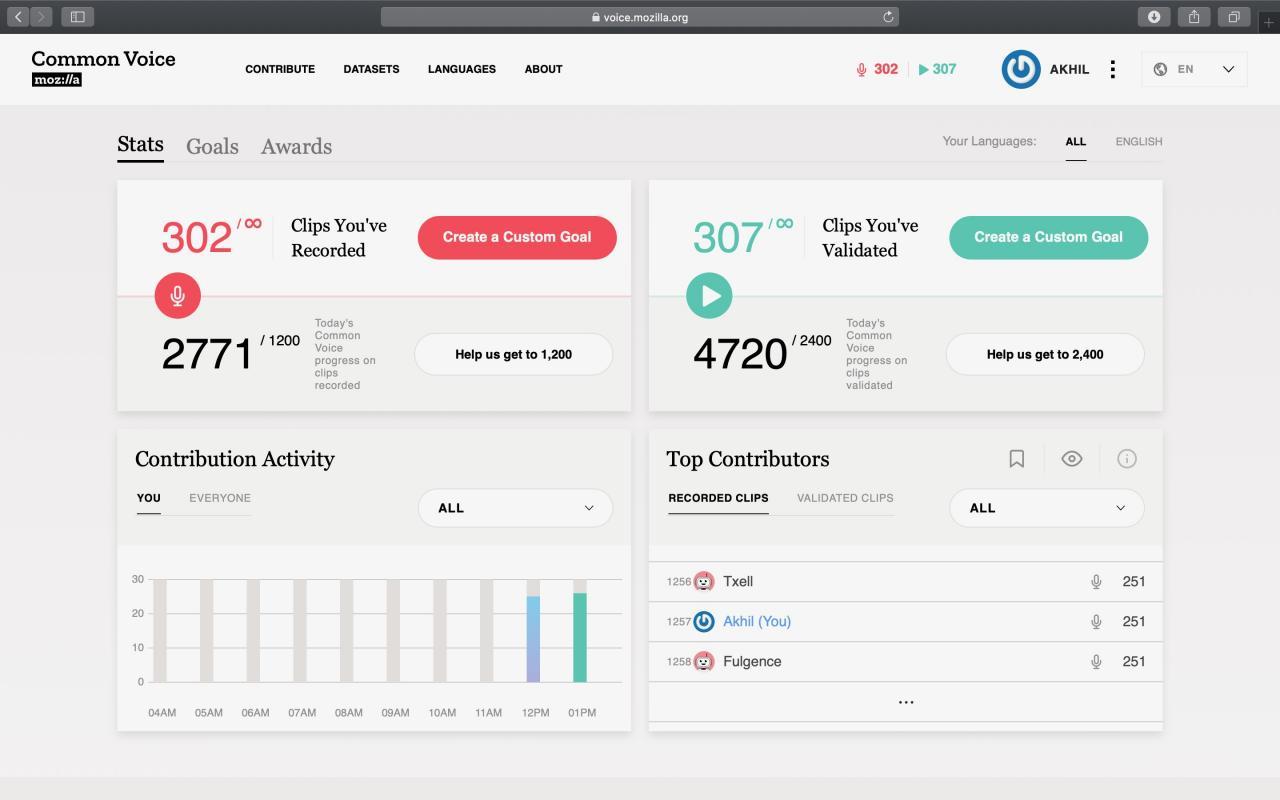
Task: Click the Akhil (You) name link
Action: [x=757, y=621]
